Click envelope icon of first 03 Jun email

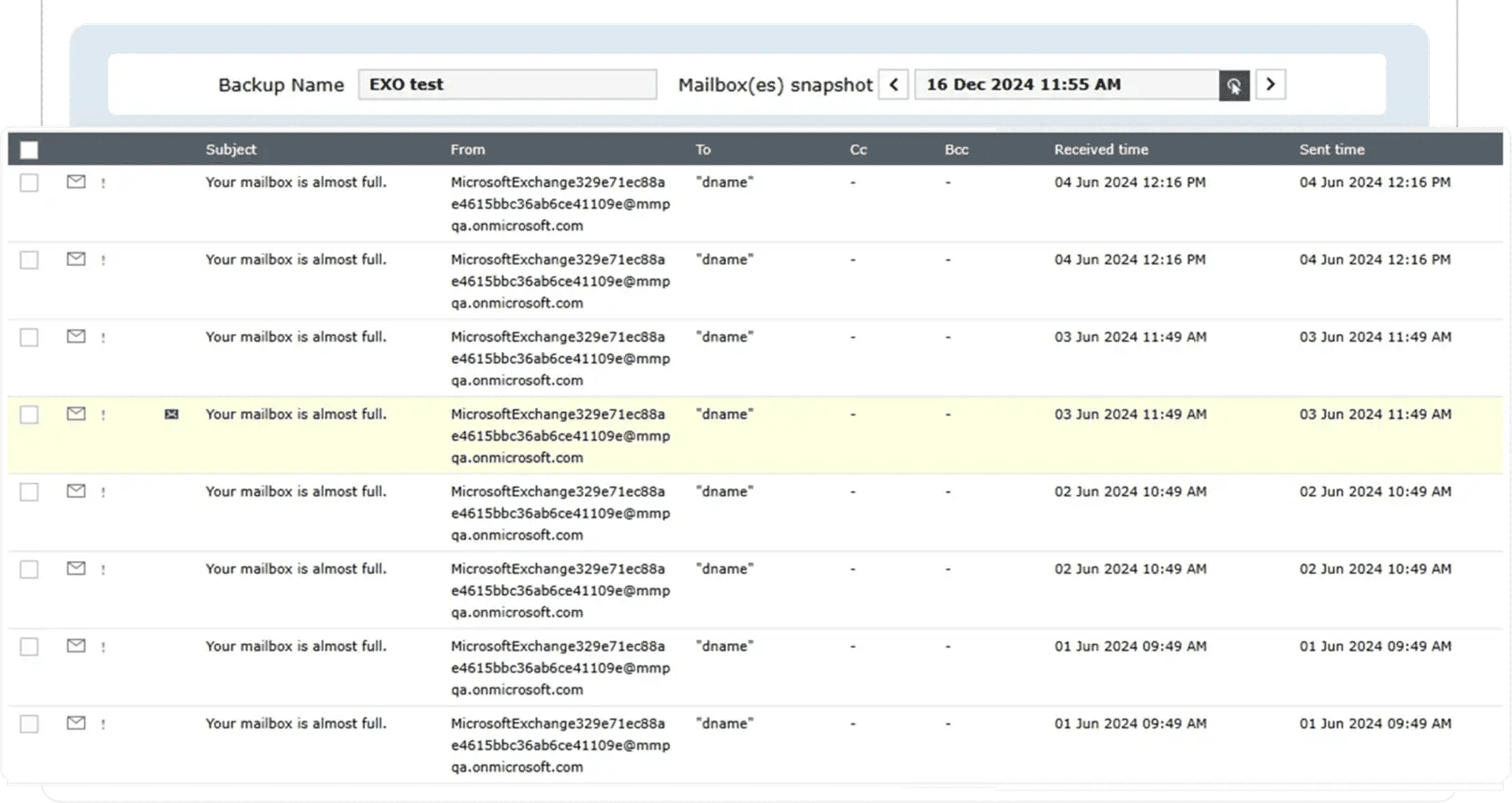pyautogui.click(x=76, y=336)
